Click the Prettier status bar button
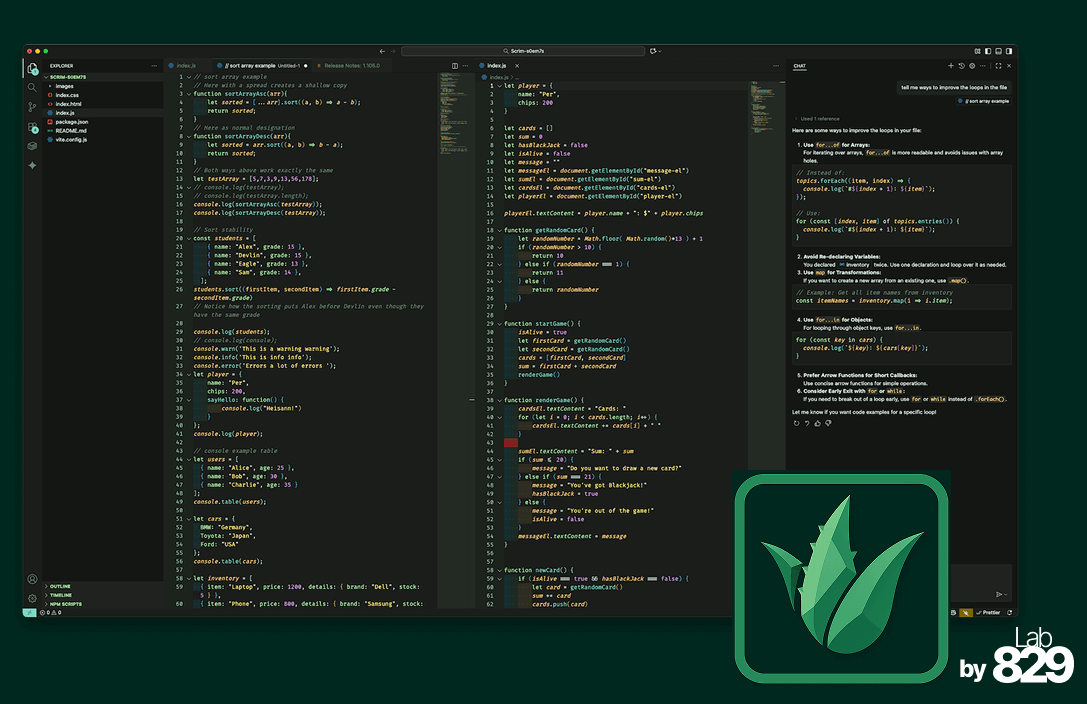 989,612
